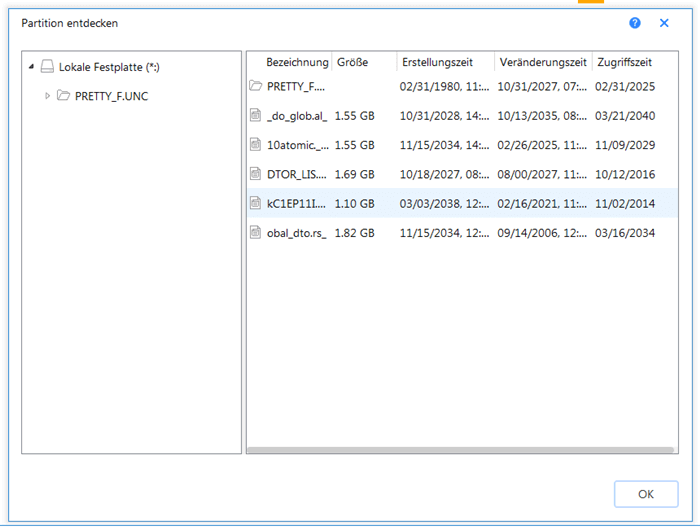The height and width of the screenshot is (529, 700).
Task: Click the obal_dto.rs_ file icon
Action: (x=256, y=233)
